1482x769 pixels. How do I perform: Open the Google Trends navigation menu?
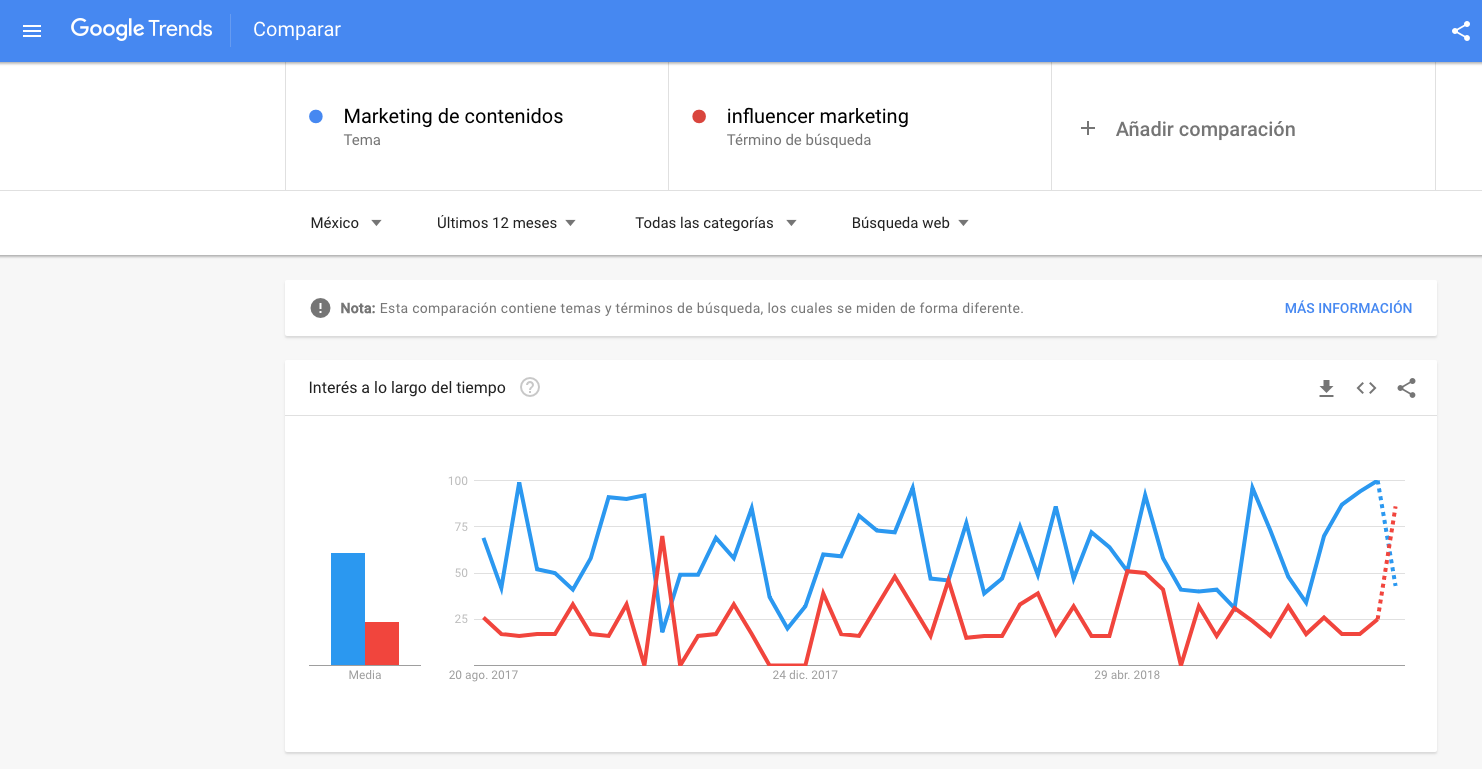coord(31,30)
